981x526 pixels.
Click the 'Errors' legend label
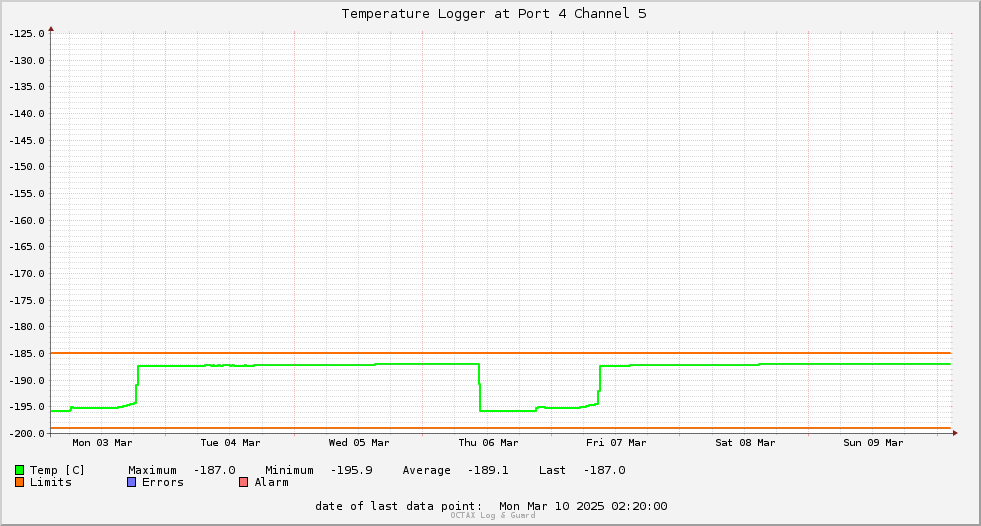163,482
